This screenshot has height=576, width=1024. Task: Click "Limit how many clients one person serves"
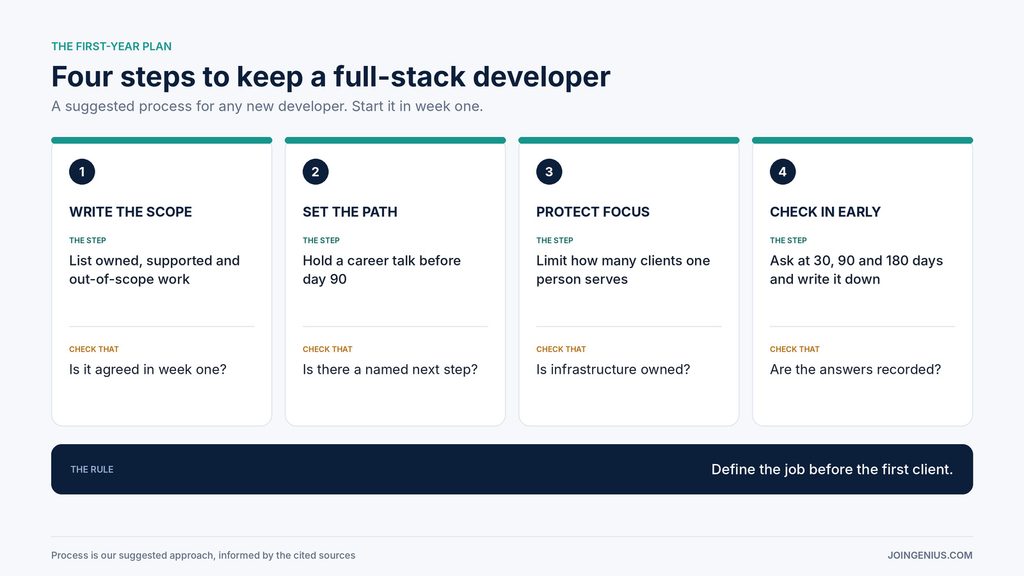tap(623, 270)
